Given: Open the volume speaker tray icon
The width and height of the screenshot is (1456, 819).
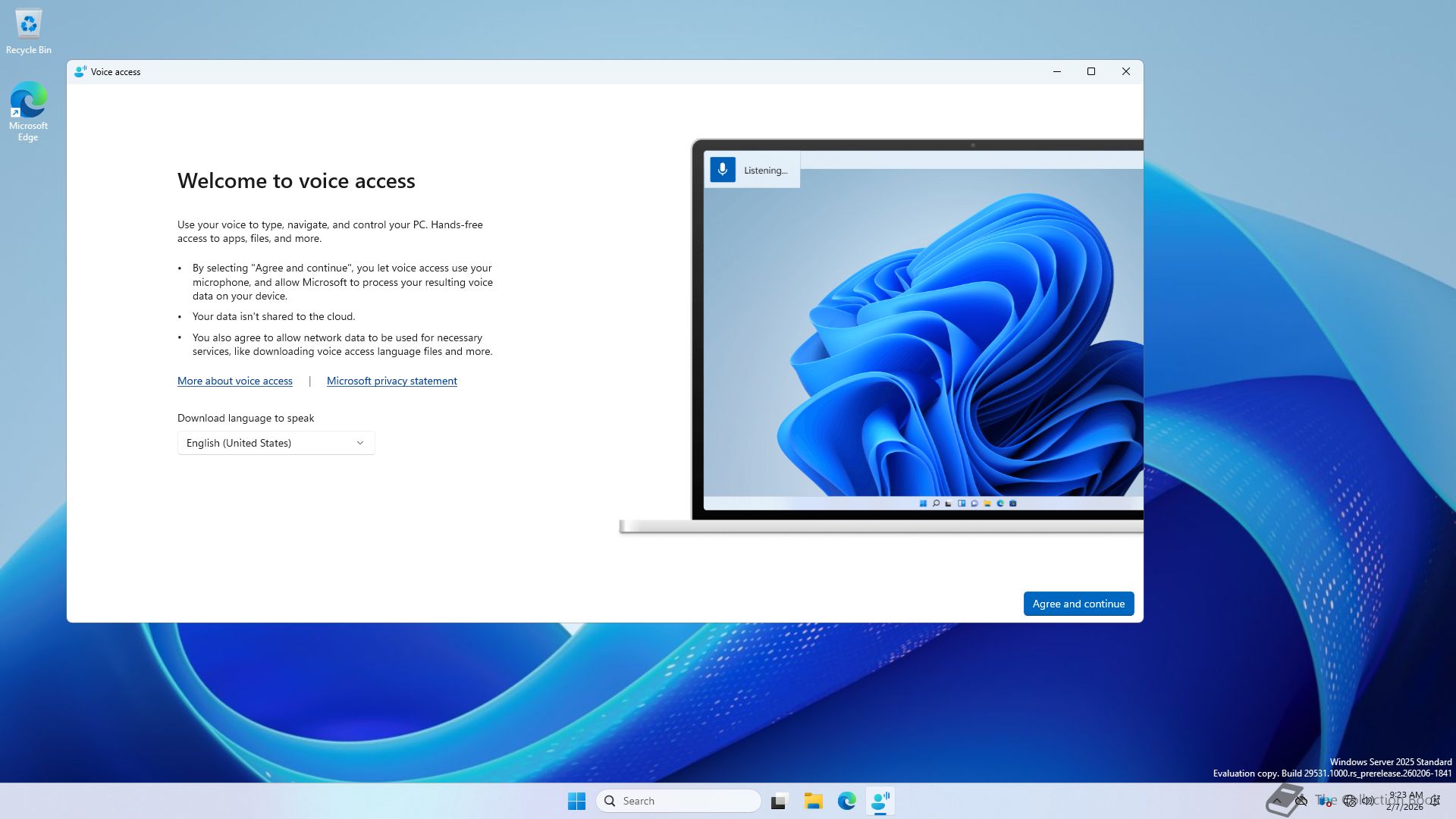Looking at the screenshot, I should pos(1368,801).
